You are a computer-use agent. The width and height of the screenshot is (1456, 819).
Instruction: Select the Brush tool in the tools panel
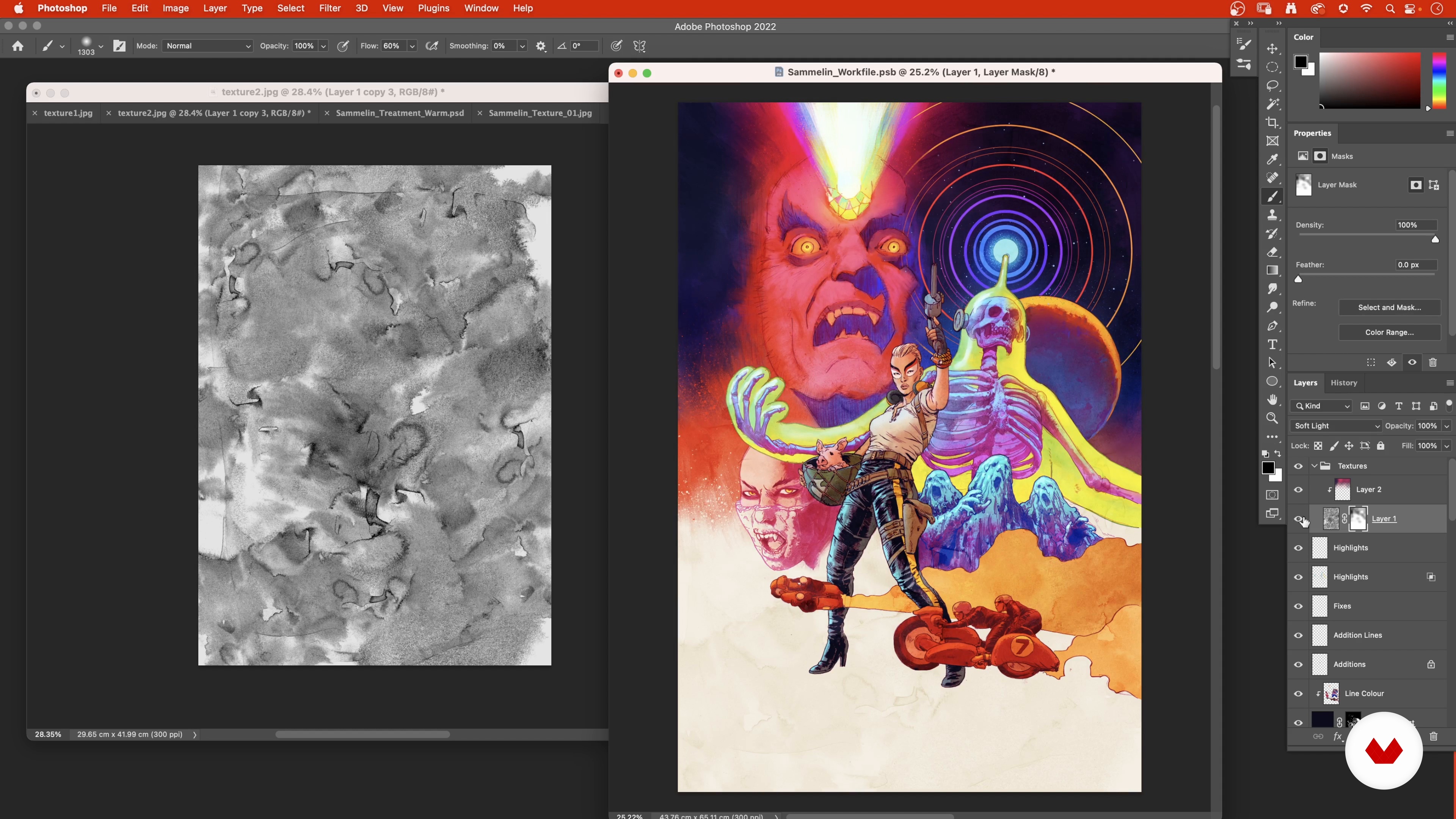[x=1272, y=197]
